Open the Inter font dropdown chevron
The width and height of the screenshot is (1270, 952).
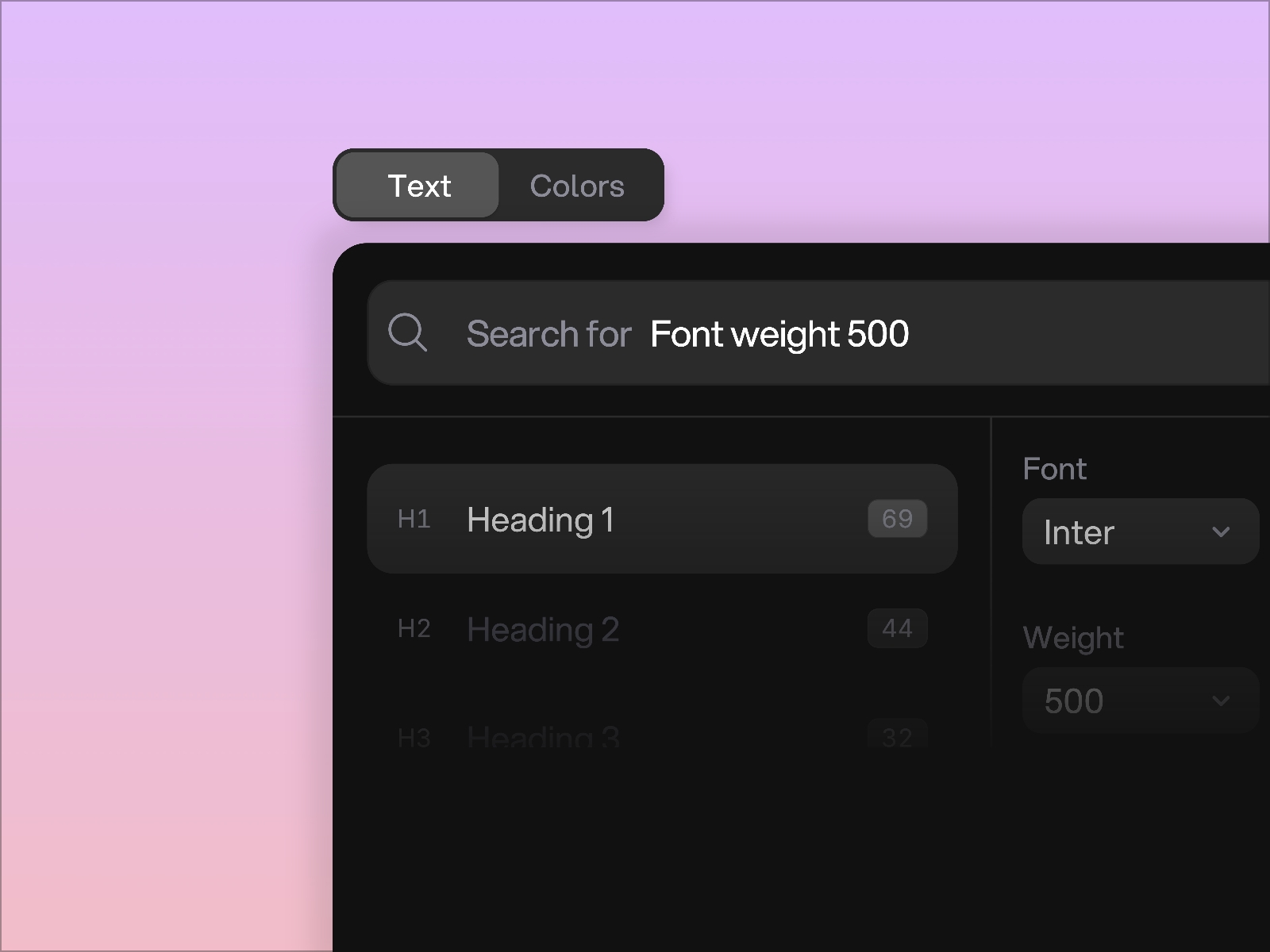(1221, 532)
